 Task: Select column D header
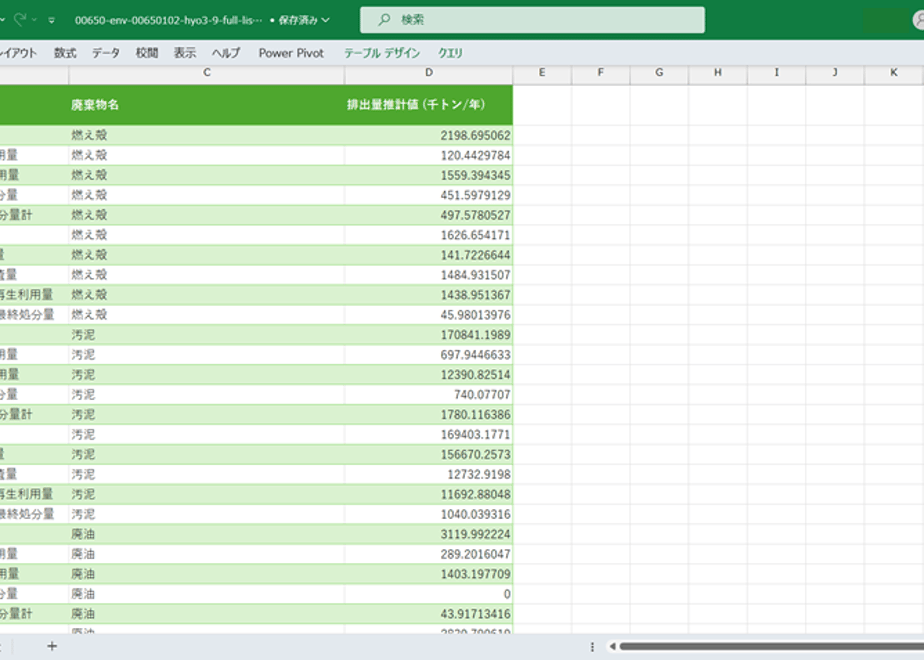pos(428,73)
